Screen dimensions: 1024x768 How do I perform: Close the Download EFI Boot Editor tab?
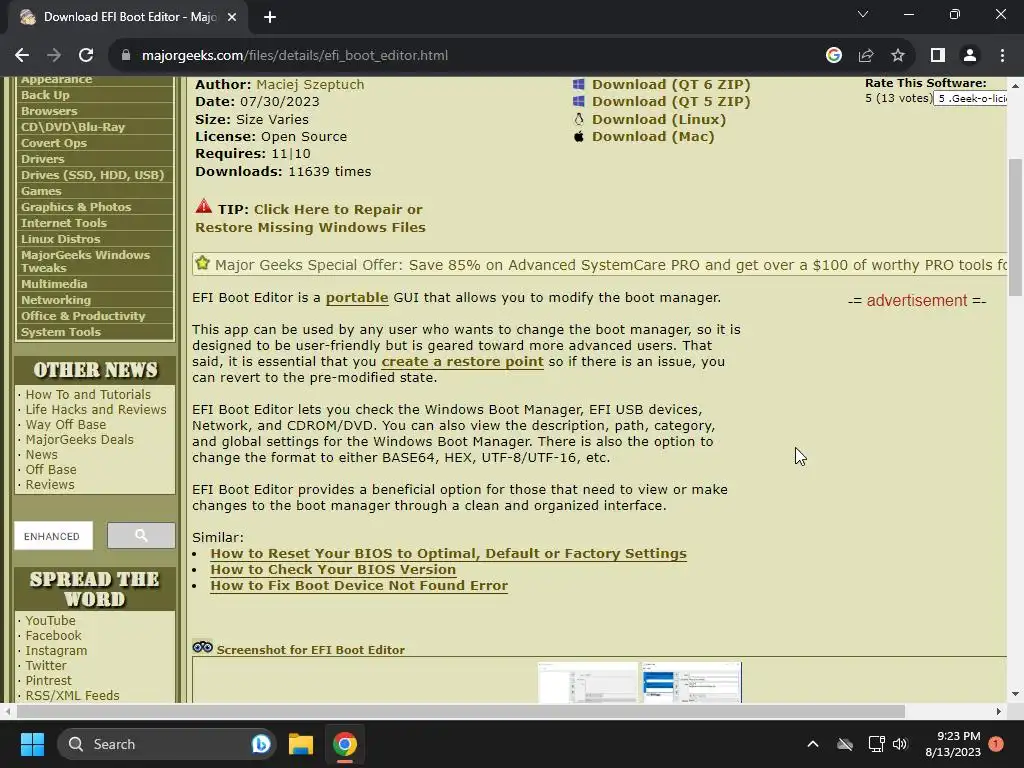pos(232,18)
